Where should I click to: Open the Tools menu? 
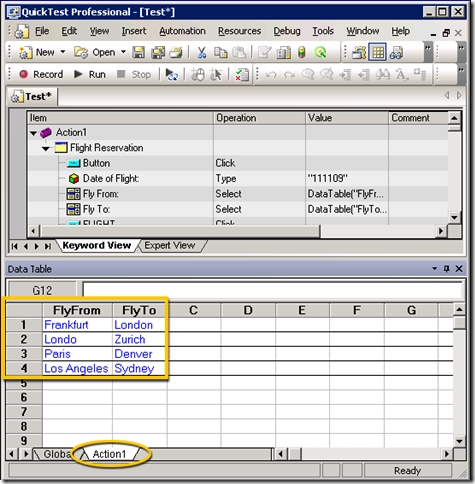coord(323,31)
